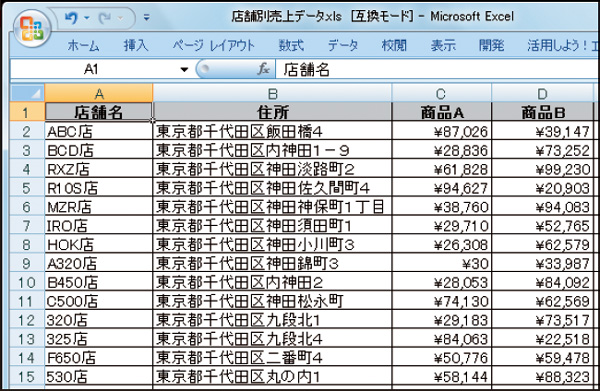Select column D header
Viewport: 600px width, 391px height.
(543, 93)
